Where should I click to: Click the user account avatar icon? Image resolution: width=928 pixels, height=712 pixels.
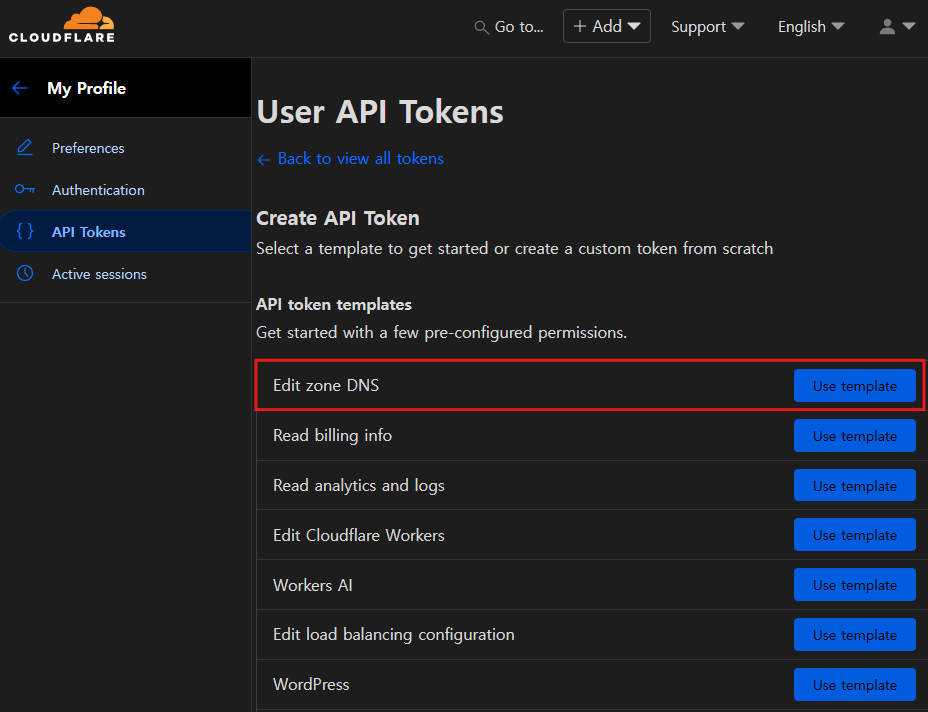(887, 27)
